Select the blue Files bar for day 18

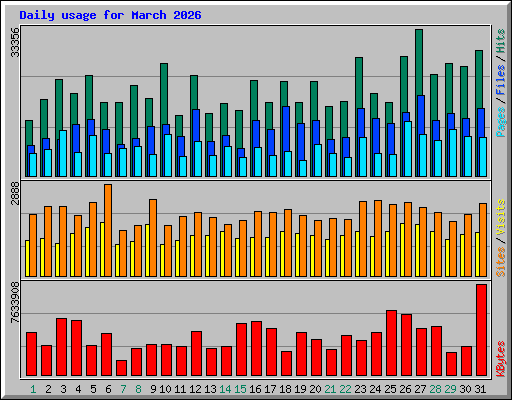point(286,129)
